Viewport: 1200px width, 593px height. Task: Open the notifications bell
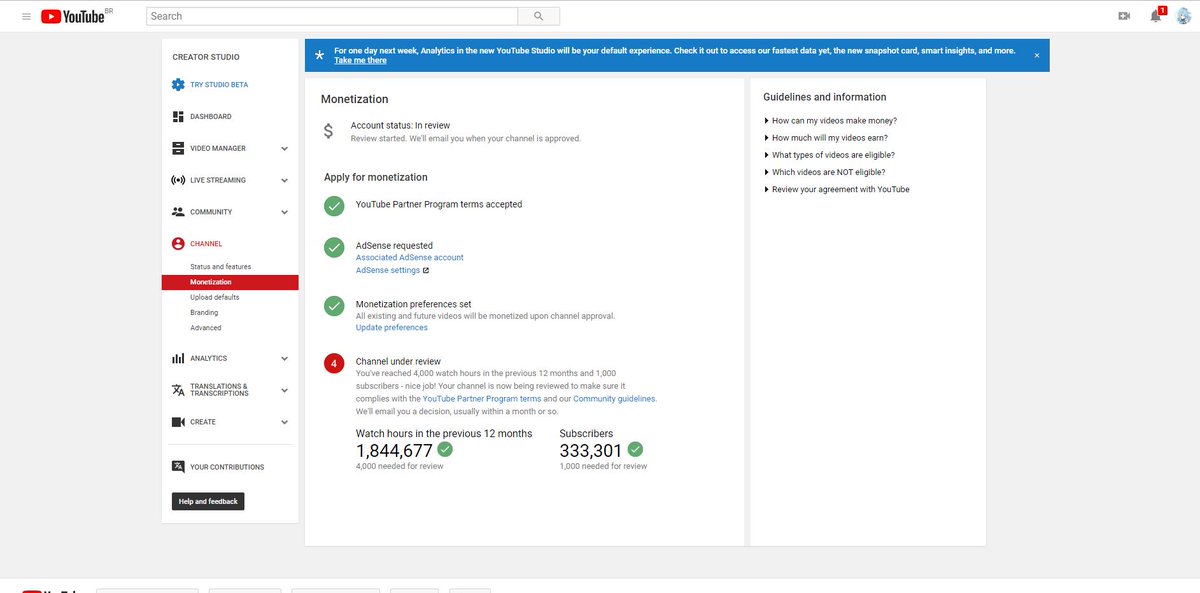tap(1156, 16)
